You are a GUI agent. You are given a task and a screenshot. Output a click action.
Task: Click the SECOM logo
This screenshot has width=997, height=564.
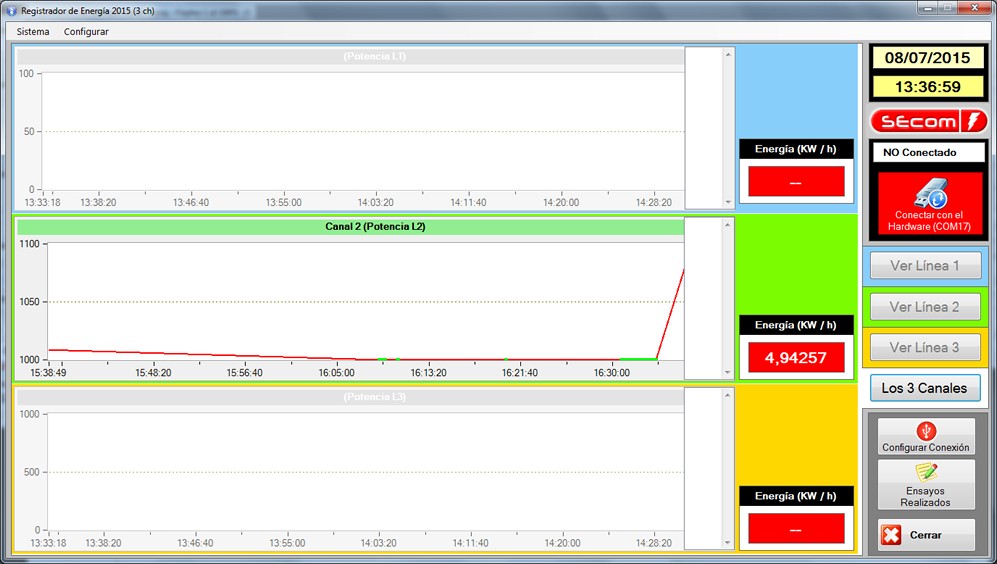point(929,121)
